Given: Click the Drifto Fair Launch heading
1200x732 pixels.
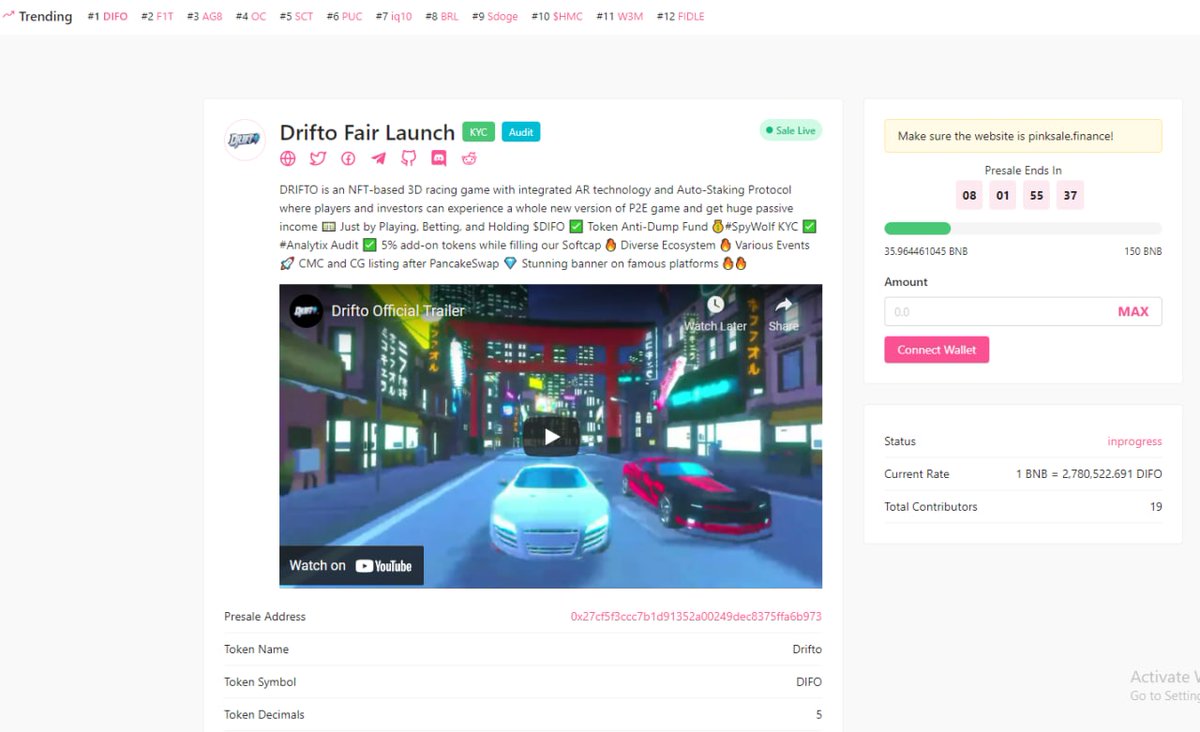Looking at the screenshot, I should (367, 132).
